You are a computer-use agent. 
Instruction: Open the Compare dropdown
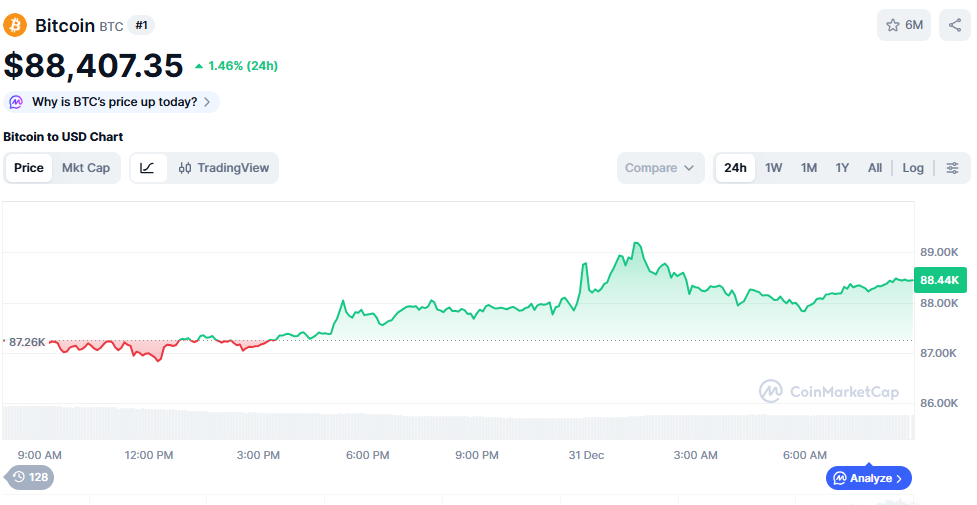pos(660,168)
